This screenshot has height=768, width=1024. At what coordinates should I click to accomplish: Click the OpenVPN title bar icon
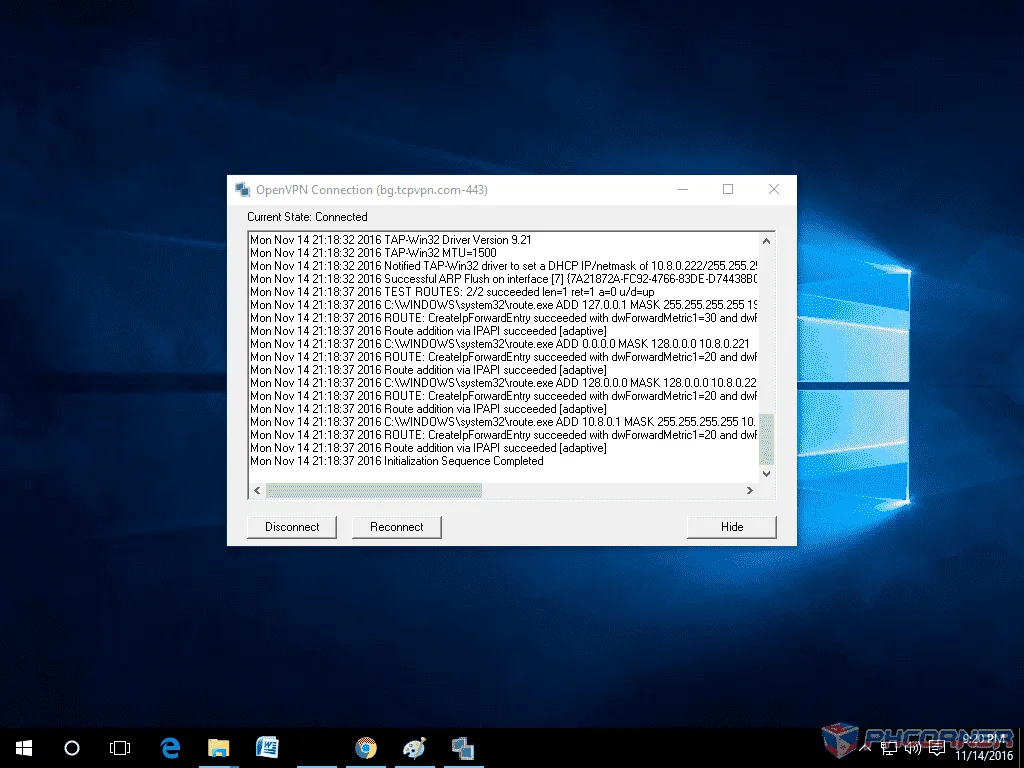click(x=242, y=189)
